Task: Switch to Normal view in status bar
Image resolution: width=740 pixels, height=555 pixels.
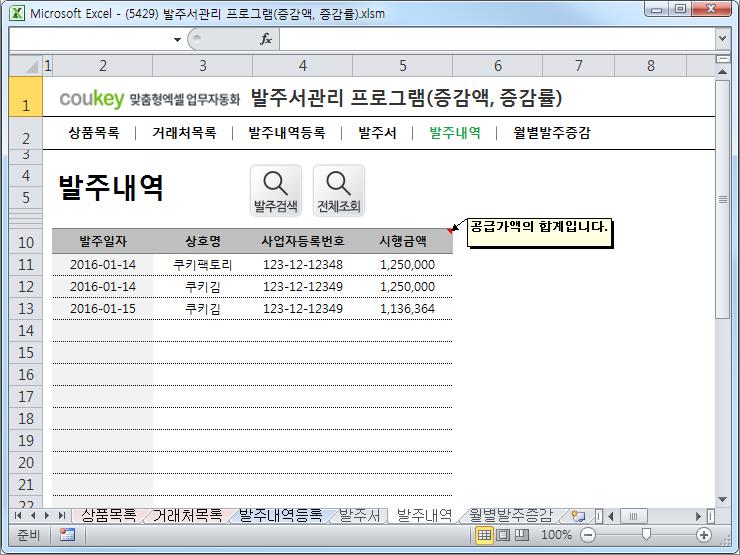Action: coord(484,535)
